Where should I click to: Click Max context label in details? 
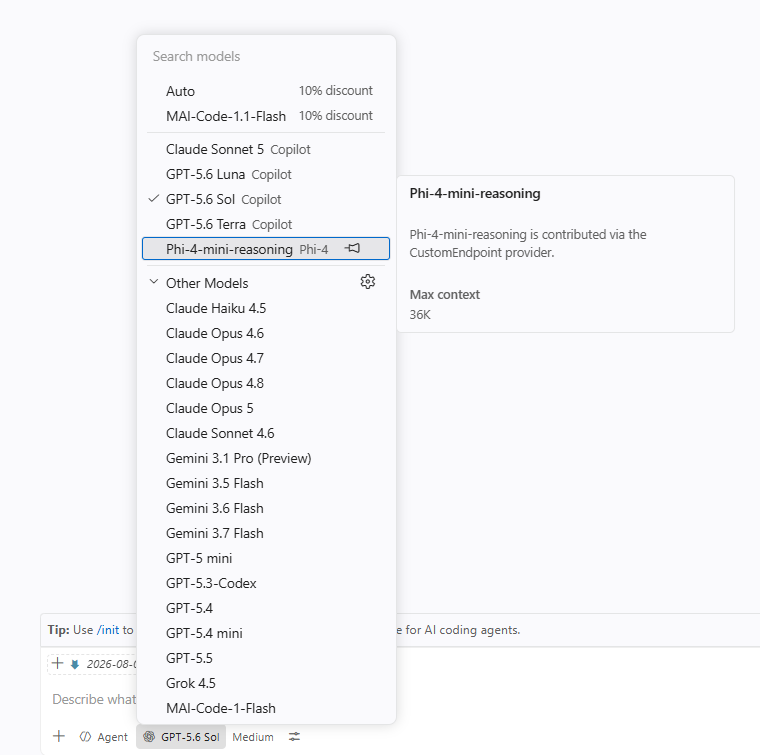444,295
